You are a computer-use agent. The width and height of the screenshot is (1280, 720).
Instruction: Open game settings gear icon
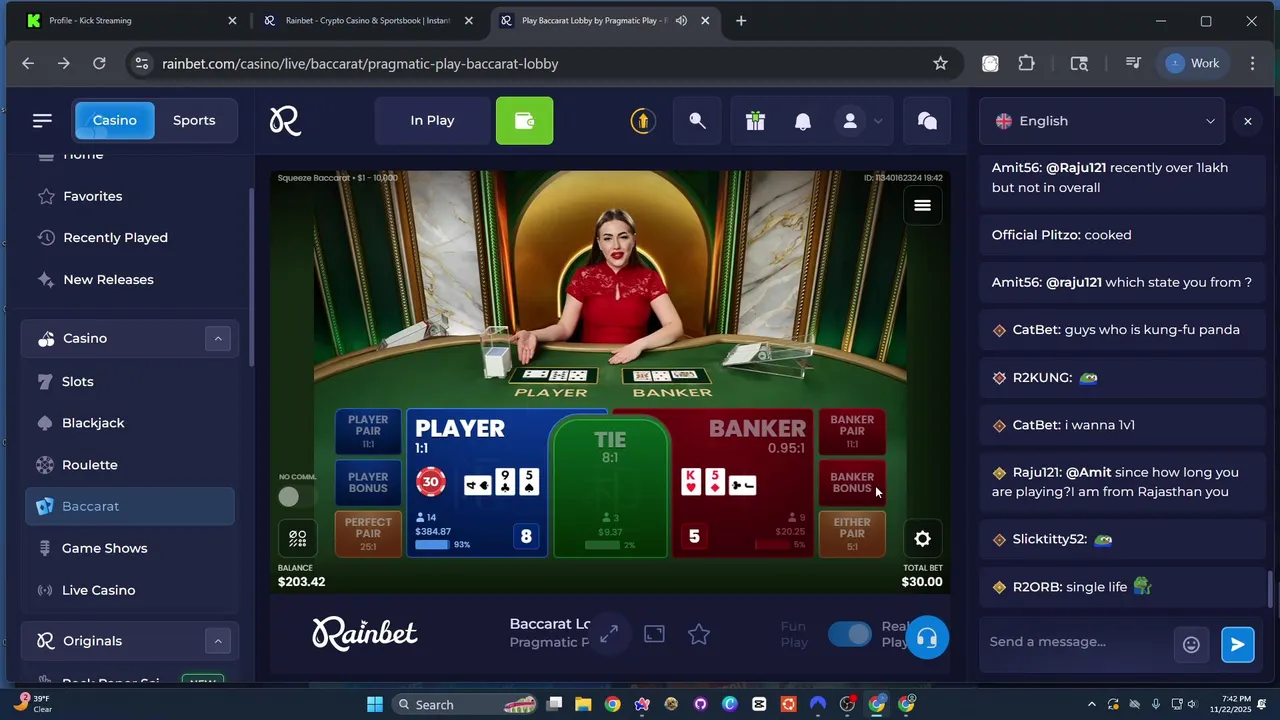922,539
